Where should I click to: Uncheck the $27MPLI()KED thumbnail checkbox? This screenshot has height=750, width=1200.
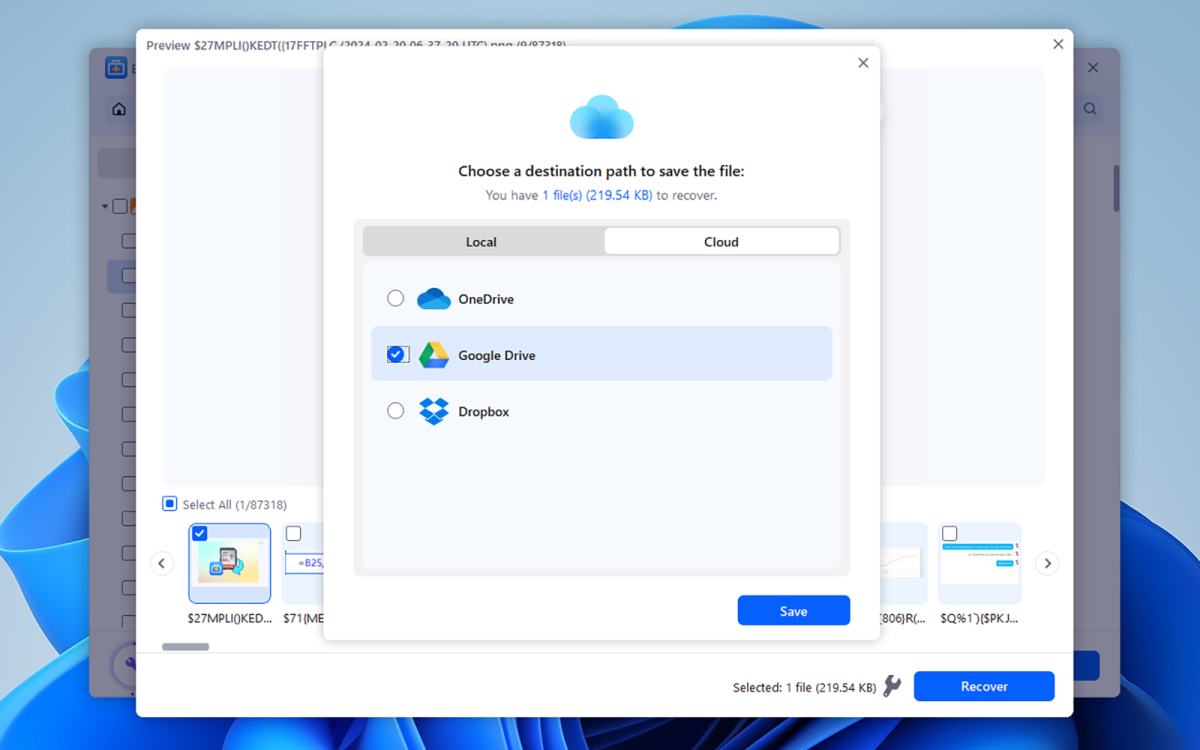[x=199, y=534]
